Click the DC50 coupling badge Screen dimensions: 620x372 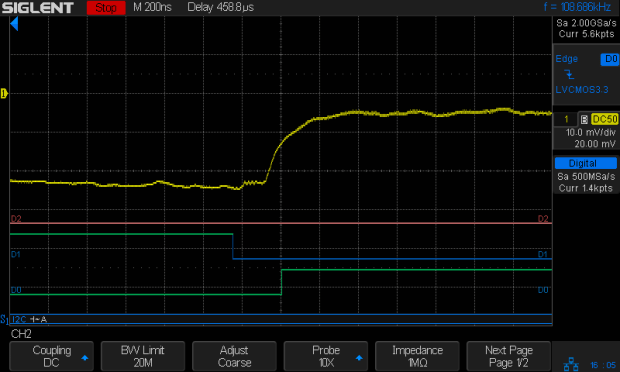click(x=604, y=119)
